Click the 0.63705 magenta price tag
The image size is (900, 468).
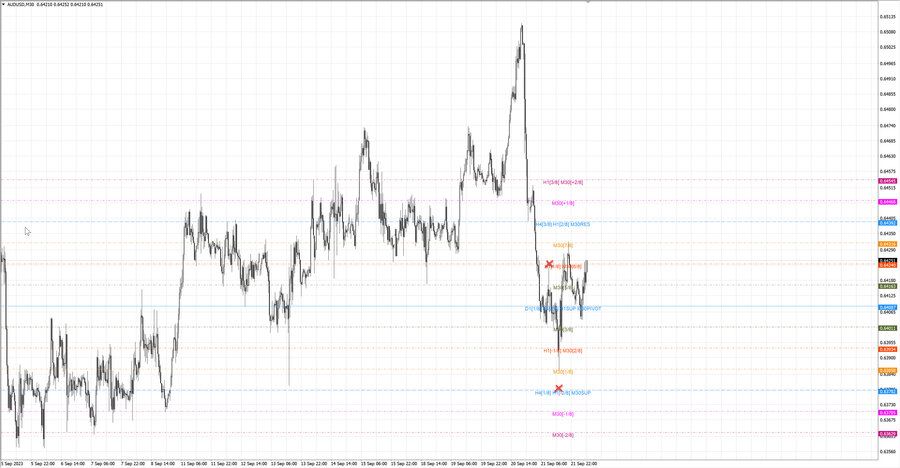tap(888, 412)
